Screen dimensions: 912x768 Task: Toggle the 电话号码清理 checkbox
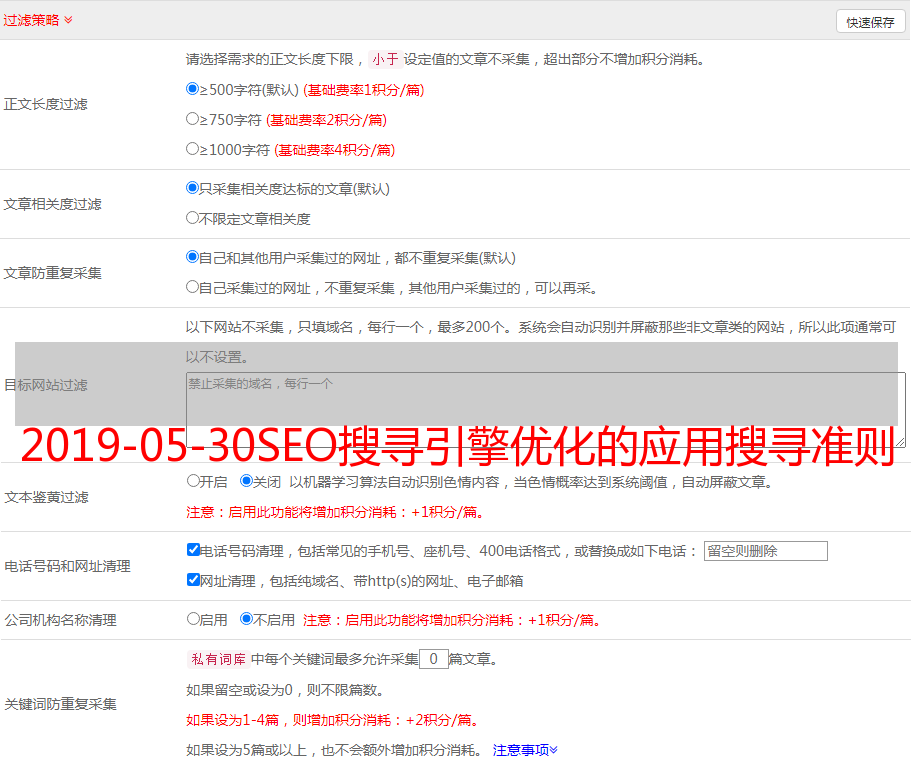[x=194, y=550]
